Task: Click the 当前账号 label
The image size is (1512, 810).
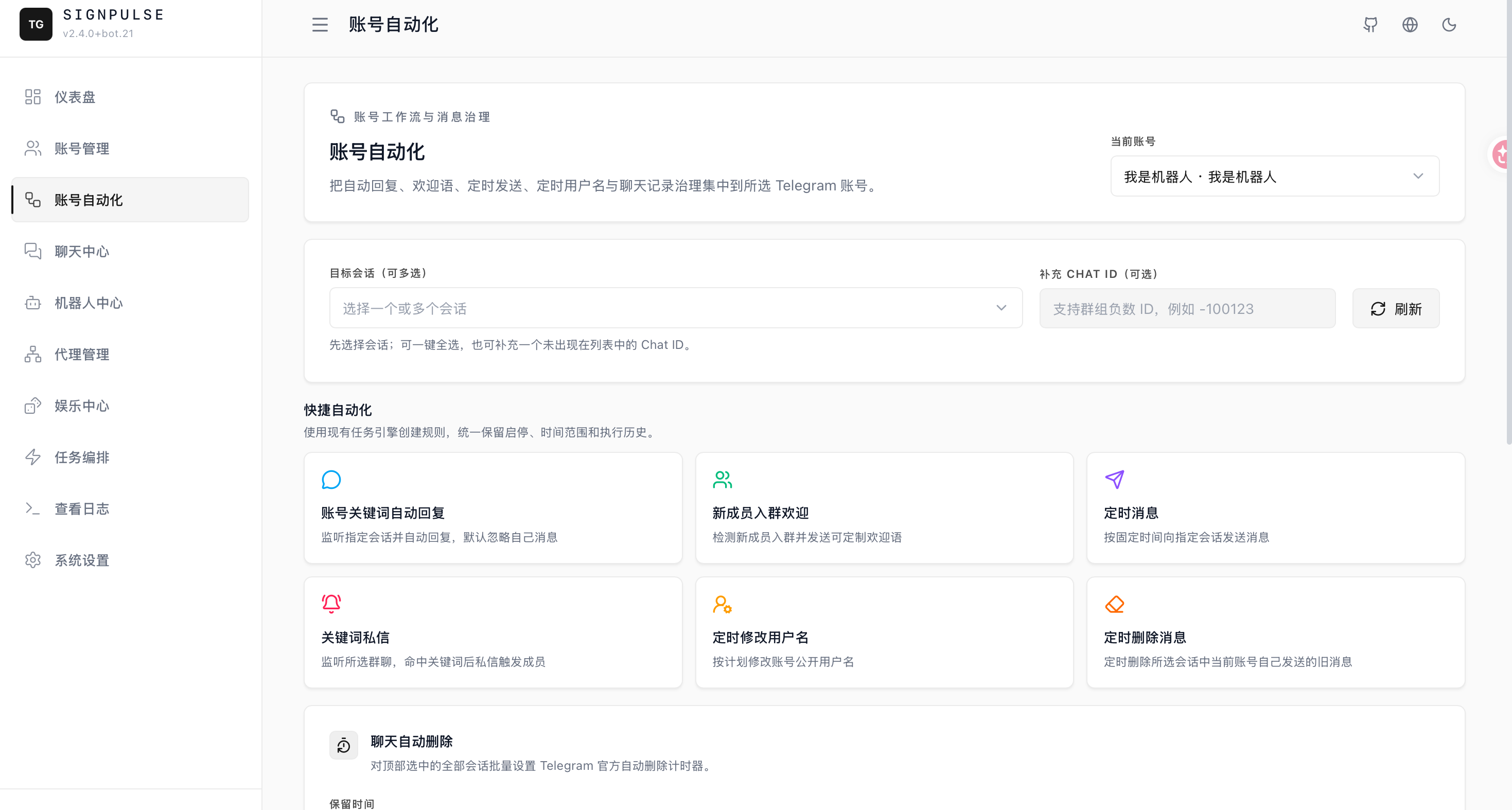Action: (x=1133, y=142)
